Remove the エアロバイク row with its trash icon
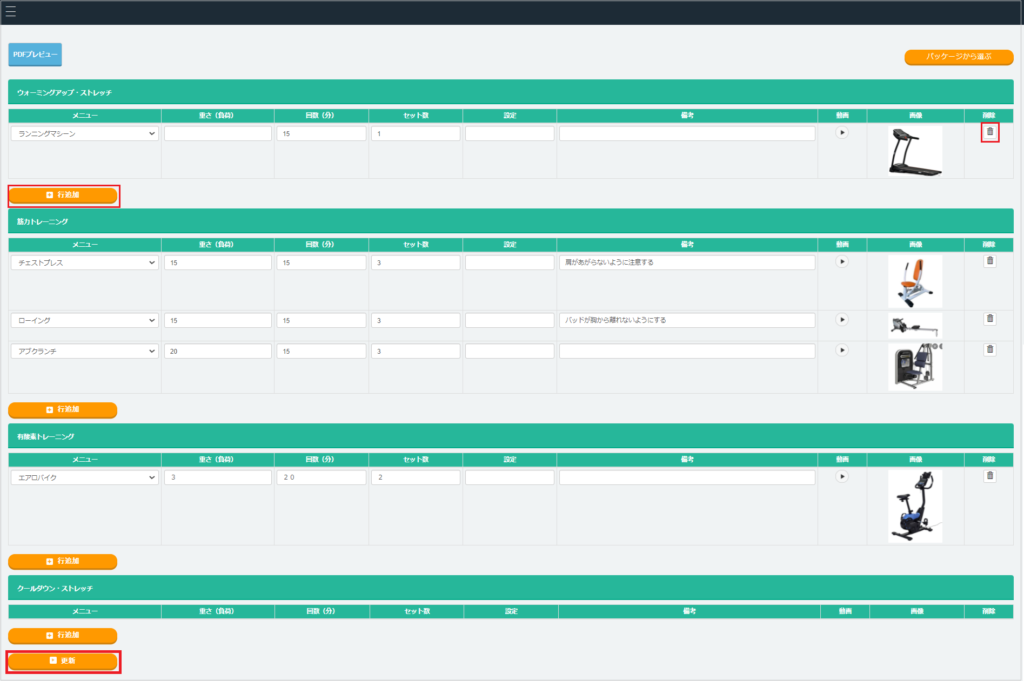 click(x=990, y=476)
